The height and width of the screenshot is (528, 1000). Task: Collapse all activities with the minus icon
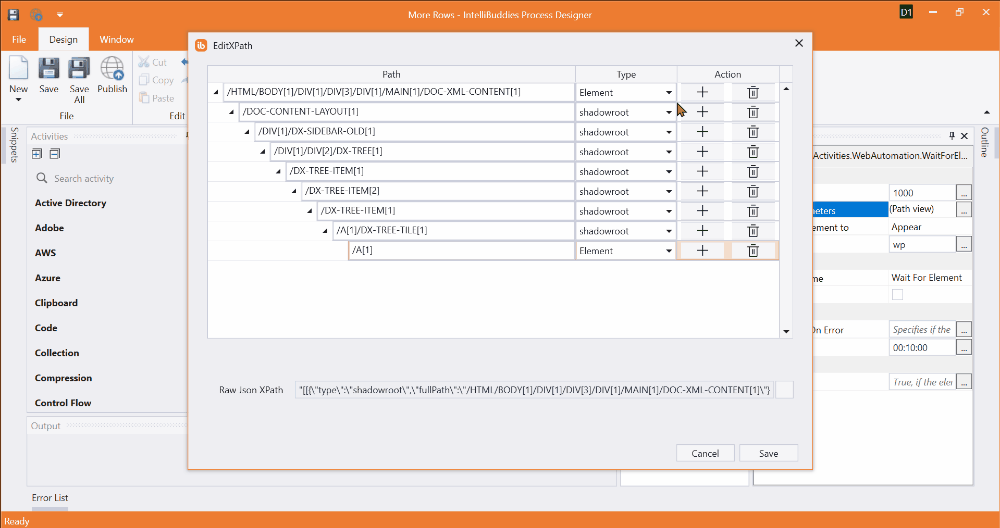pyautogui.click(x=54, y=154)
